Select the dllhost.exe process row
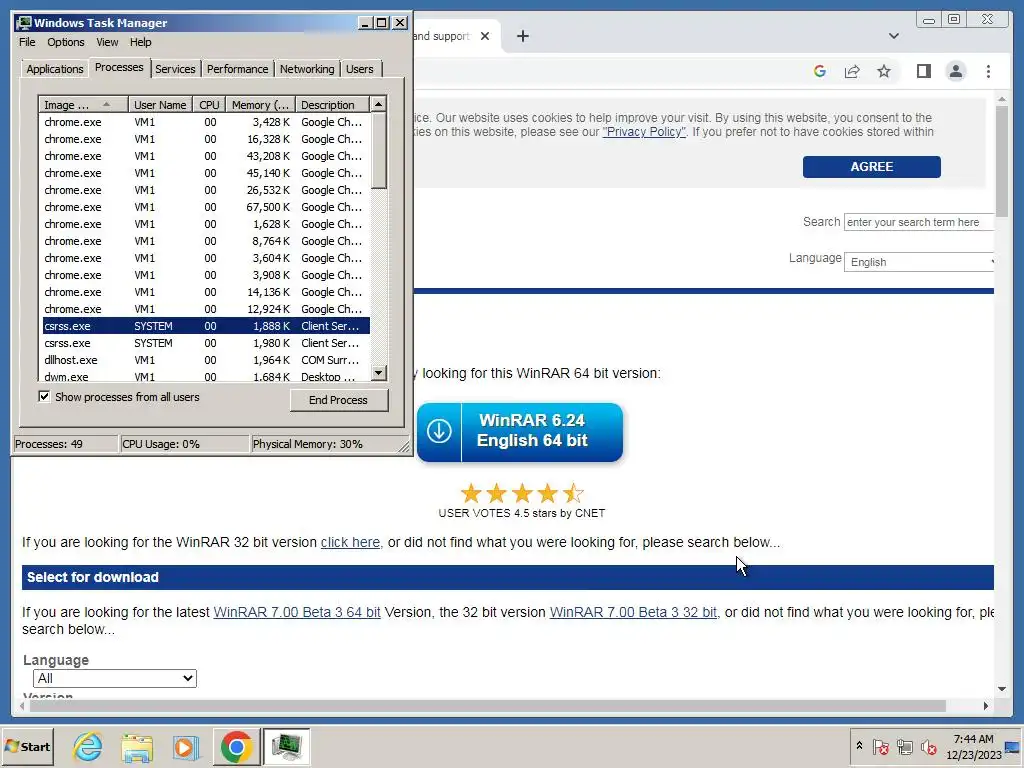The height and width of the screenshot is (768, 1024). coord(206,360)
